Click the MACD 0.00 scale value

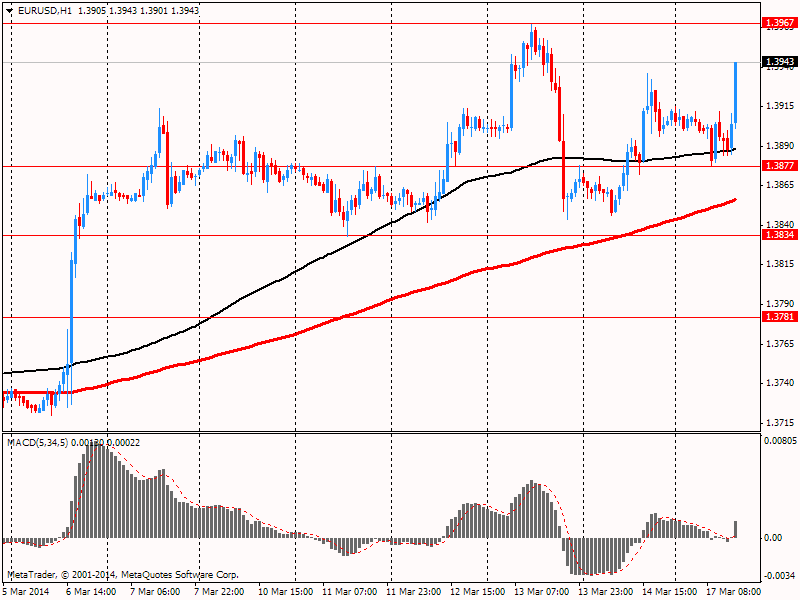tap(773, 538)
